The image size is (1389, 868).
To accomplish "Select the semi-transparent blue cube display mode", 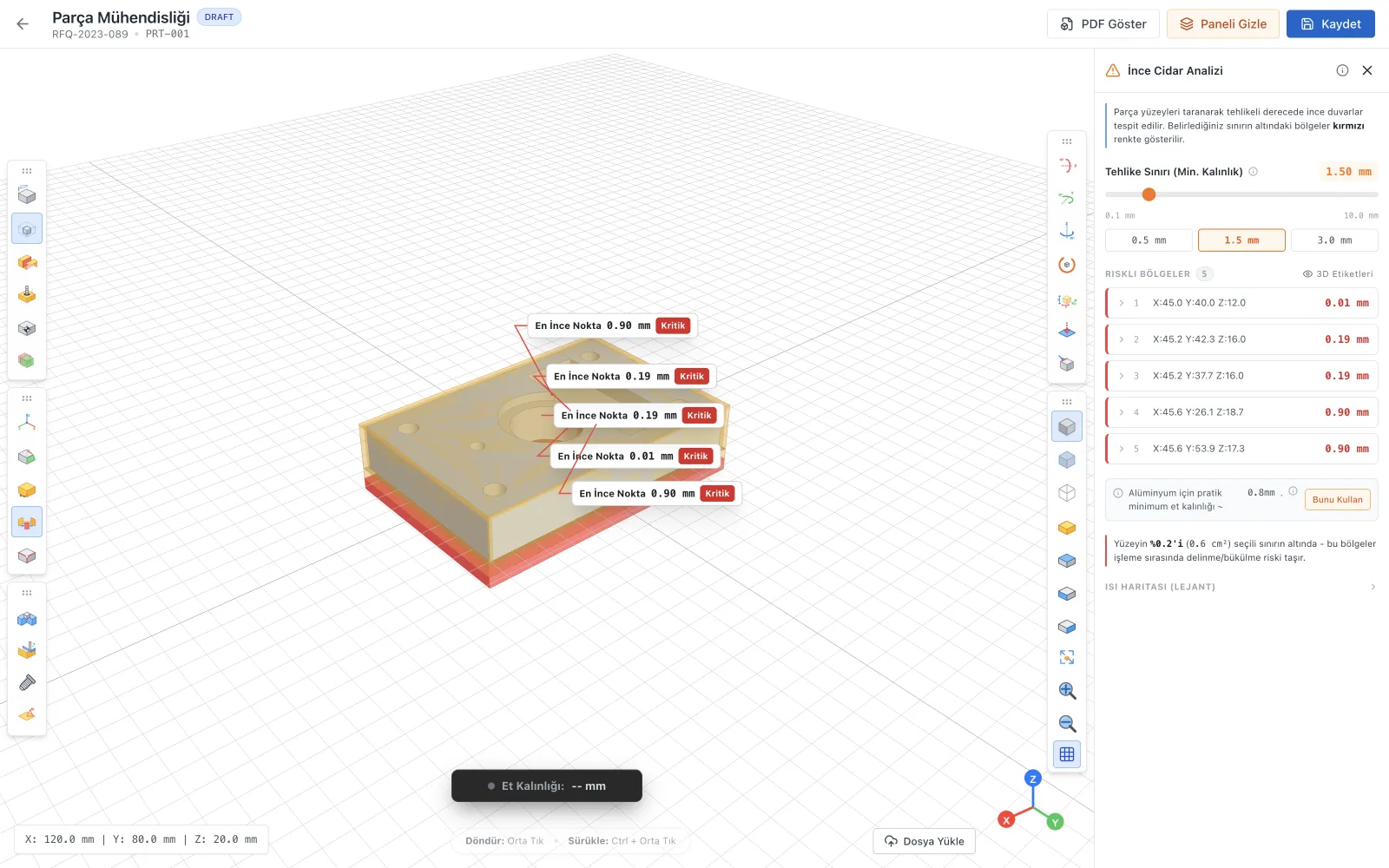I will (x=1067, y=460).
